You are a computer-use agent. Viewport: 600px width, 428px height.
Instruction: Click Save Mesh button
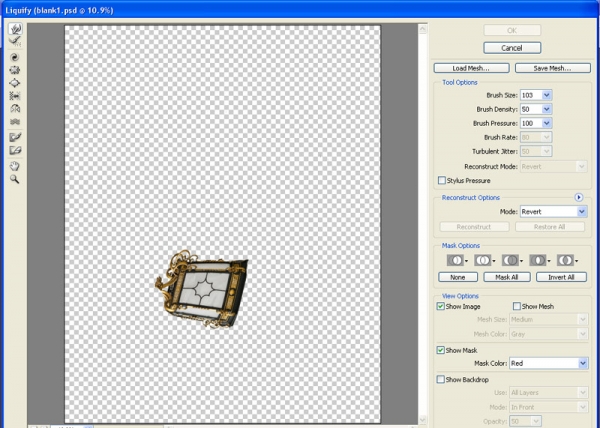(x=553, y=68)
